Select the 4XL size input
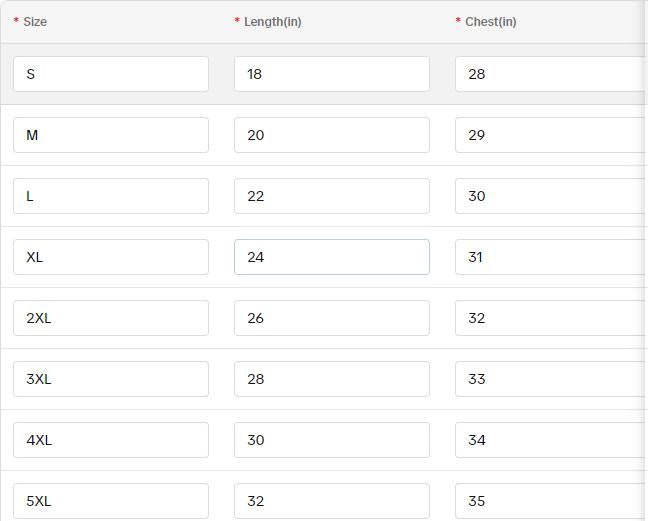The width and height of the screenshot is (648, 521). (x=110, y=440)
